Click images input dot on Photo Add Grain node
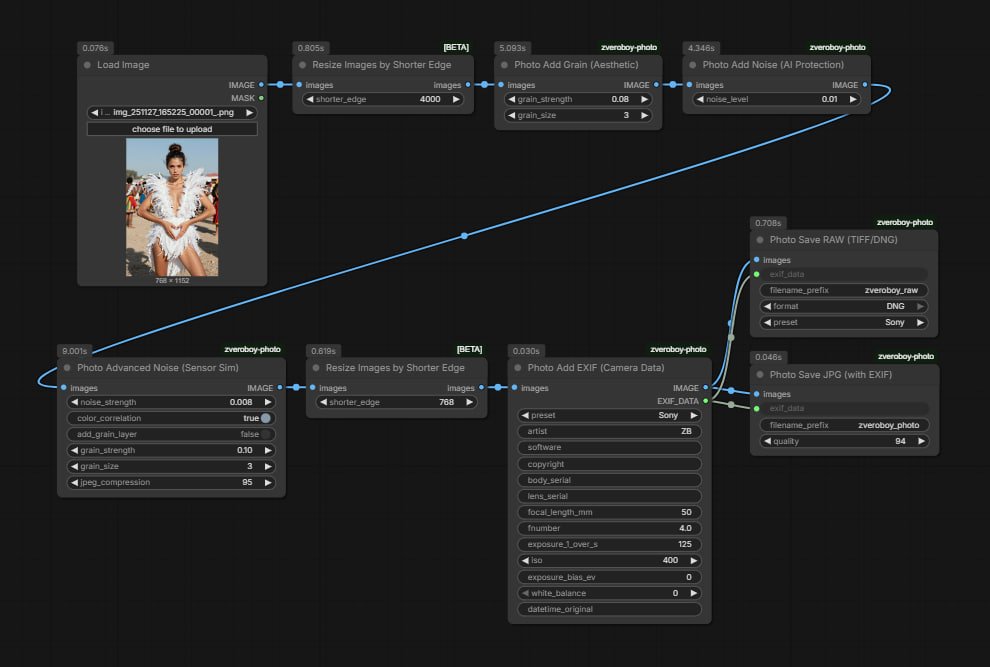Viewport: 990px width, 667px height. pyautogui.click(x=500, y=85)
